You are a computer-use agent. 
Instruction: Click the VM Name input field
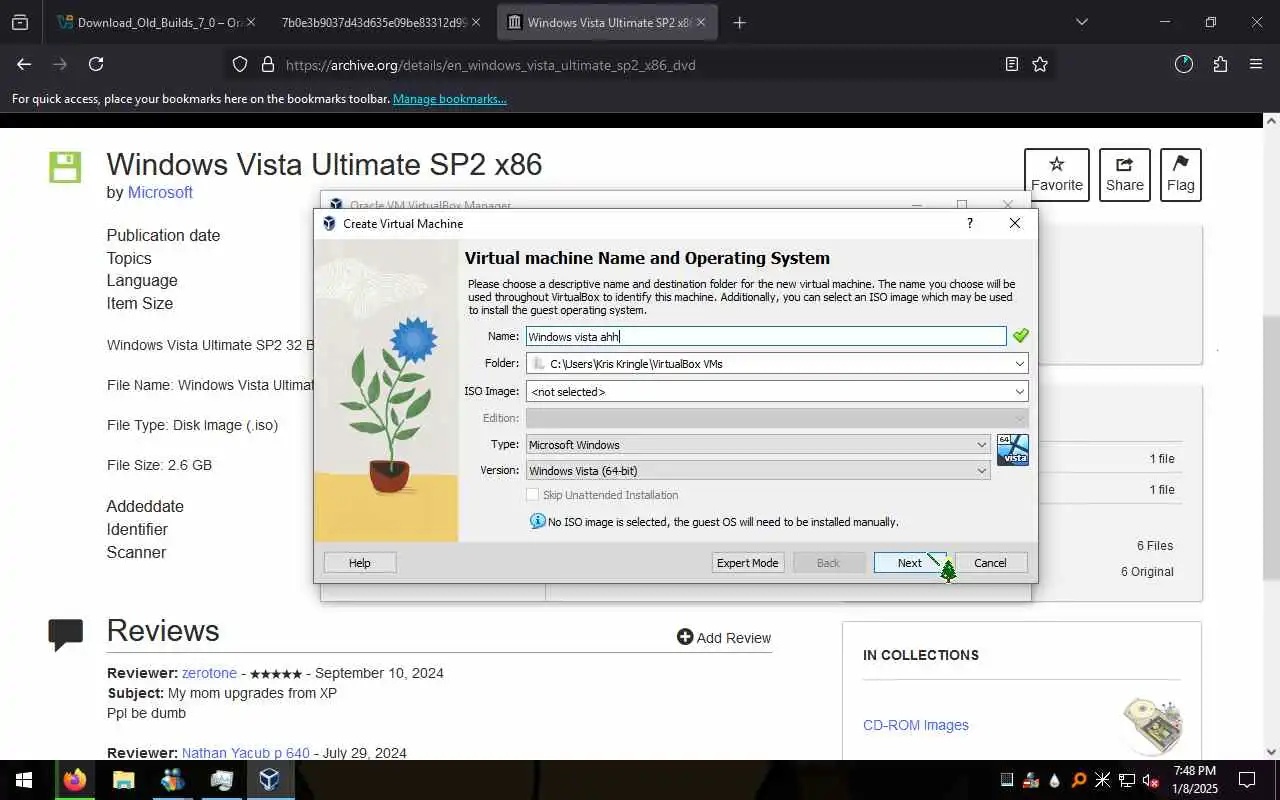point(766,337)
